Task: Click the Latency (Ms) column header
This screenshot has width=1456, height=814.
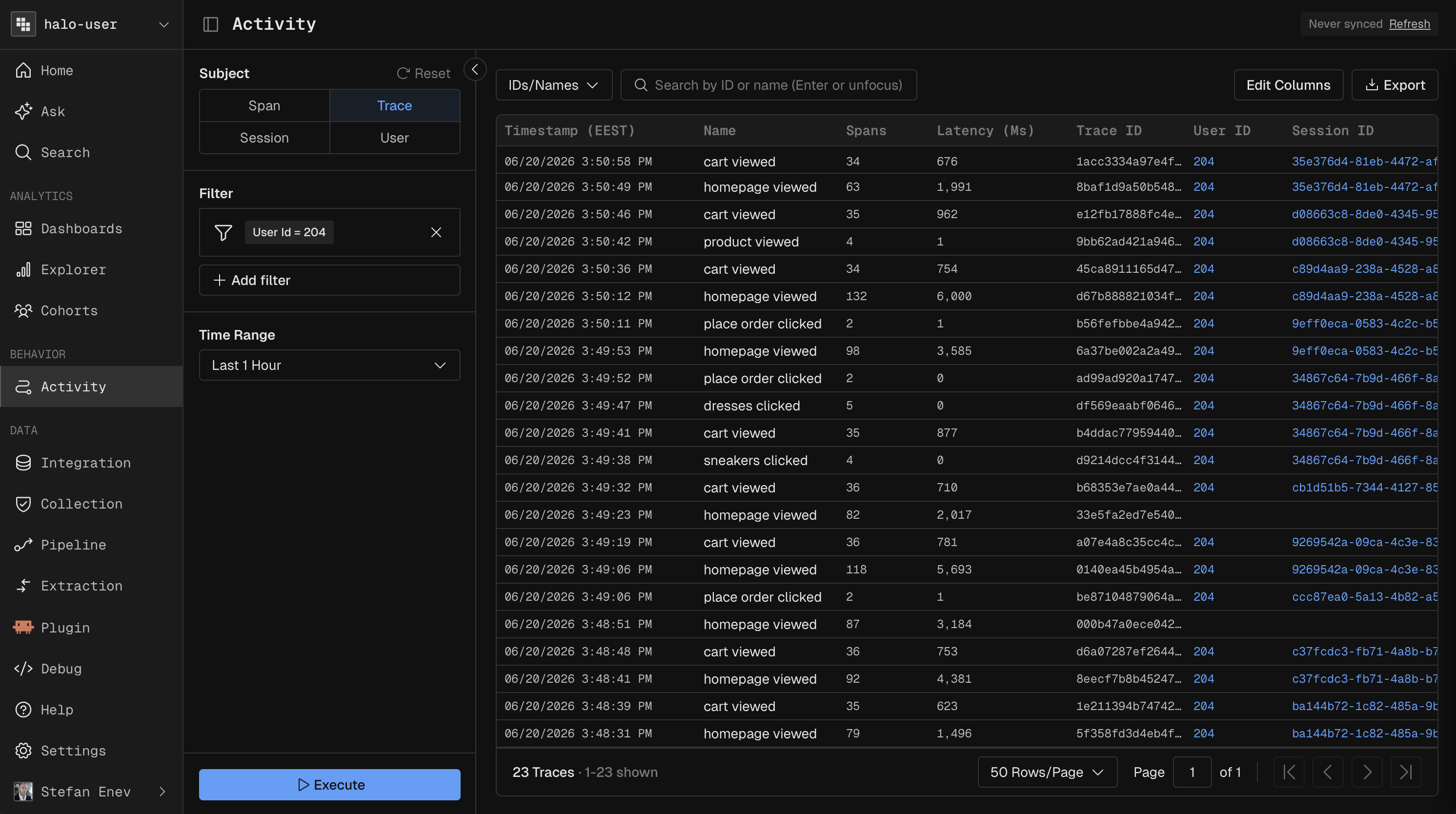Action: click(985, 131)
